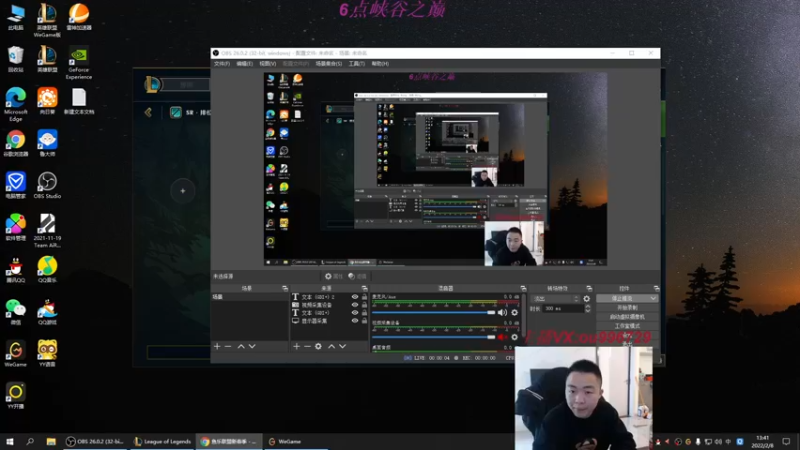Expand the stop streaming button dropdown arrow

tap(653, 298)
